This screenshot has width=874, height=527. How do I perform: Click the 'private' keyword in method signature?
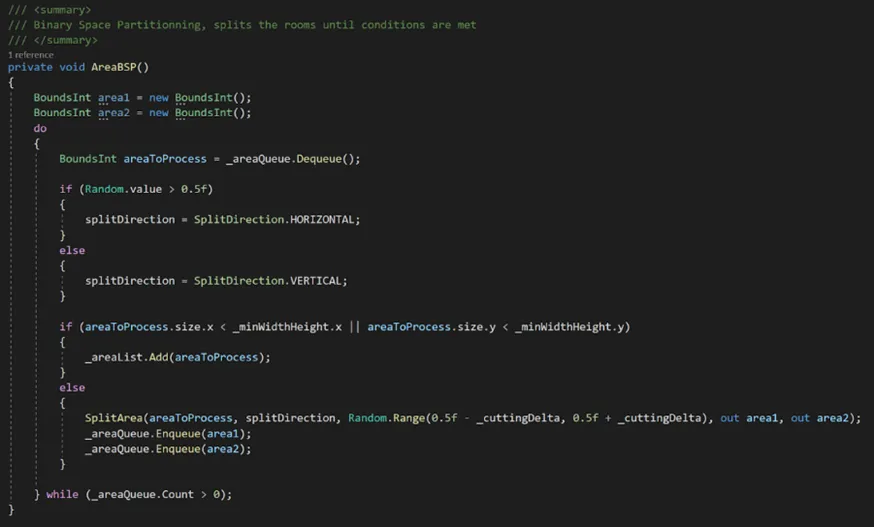click(30, 67)
